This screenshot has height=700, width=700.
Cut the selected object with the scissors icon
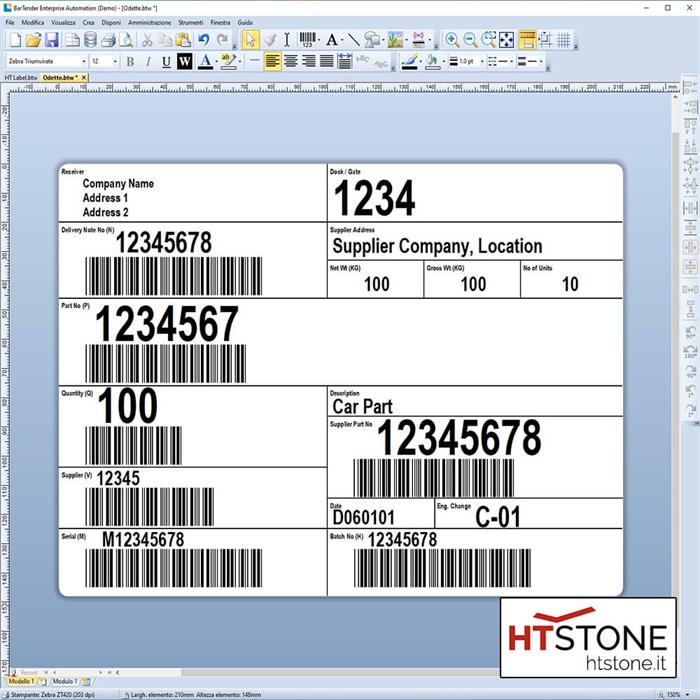(x=147, y=40)
